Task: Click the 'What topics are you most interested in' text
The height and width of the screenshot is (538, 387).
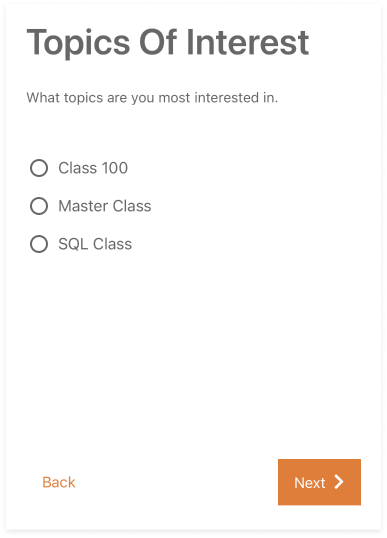Action: coord(152,98)
